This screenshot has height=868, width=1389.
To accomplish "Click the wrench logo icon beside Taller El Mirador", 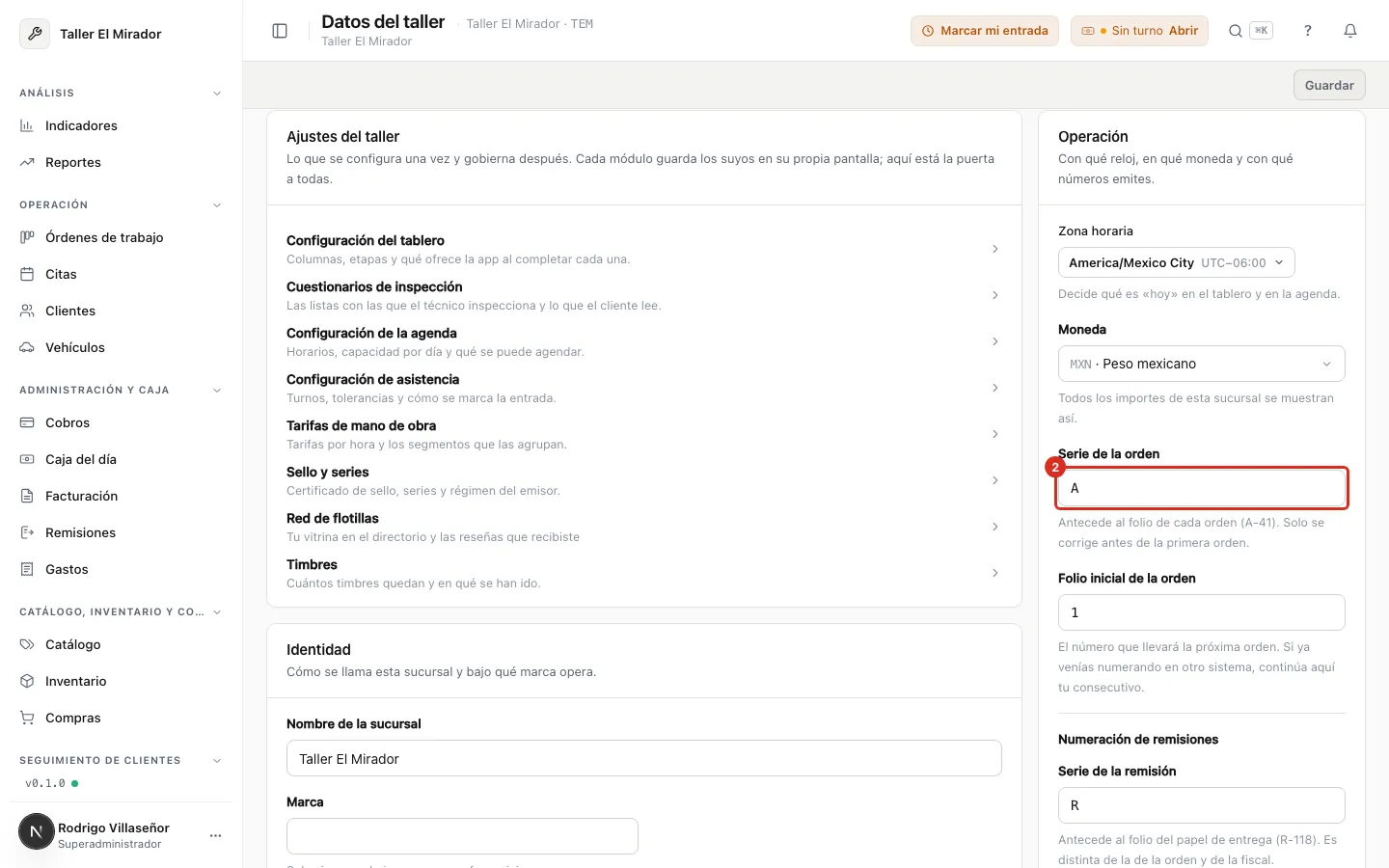I will click(35, 34).
